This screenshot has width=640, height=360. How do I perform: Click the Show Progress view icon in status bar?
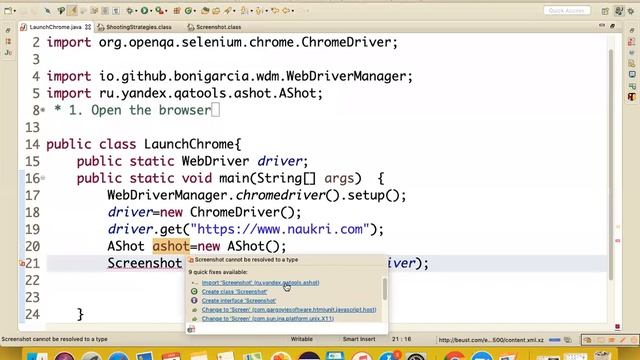tap(568, 340)
